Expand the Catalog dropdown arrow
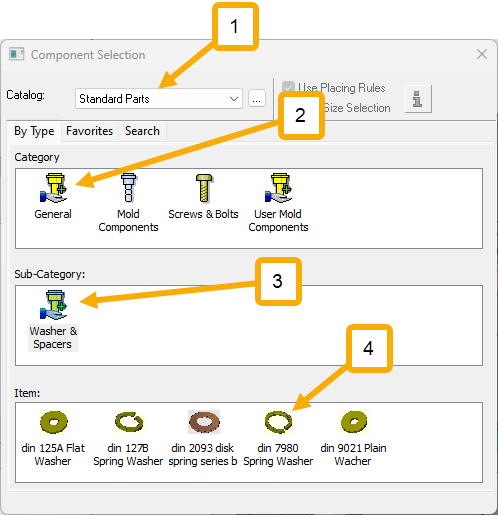Viewport: 498px width, 515px height. [x=234, y=99]
